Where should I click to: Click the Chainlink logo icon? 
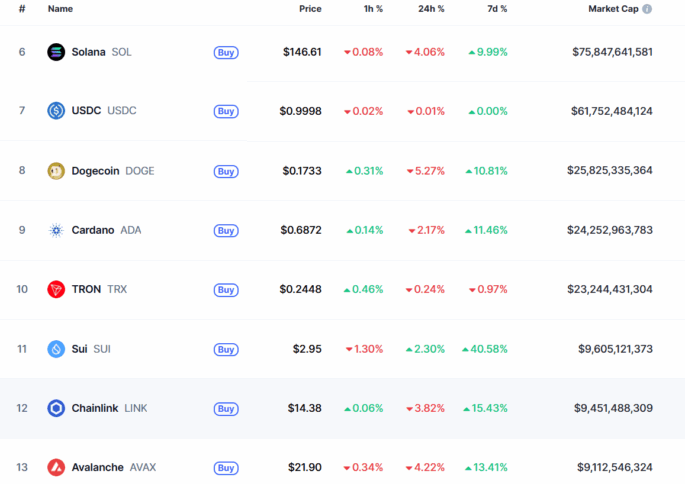pos(56,408)
